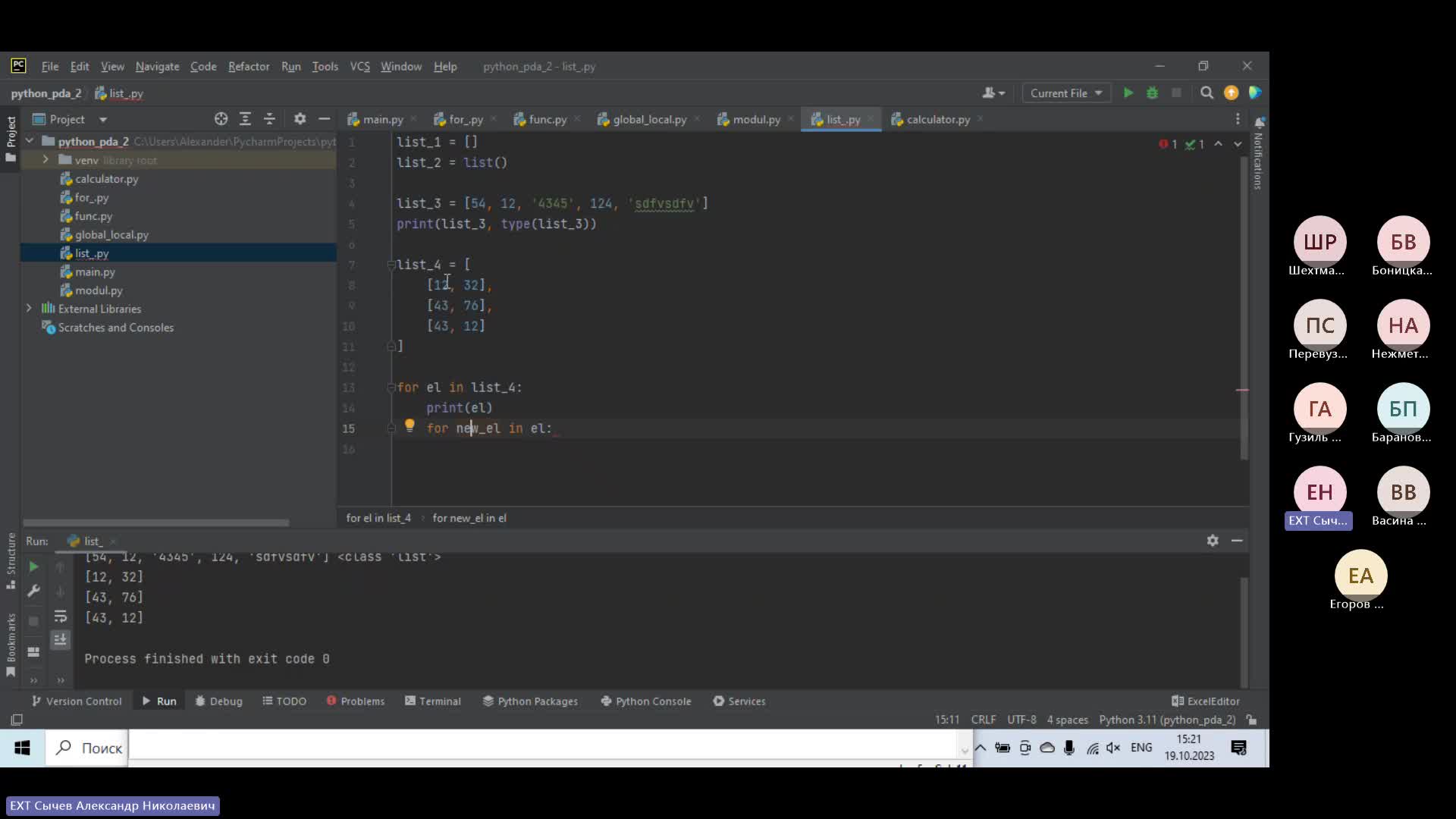Image resolution: width=1456 pixels, height=819 pixels.
Task: Open the ENG language indicator in tray
Action: pos(1141,748)
